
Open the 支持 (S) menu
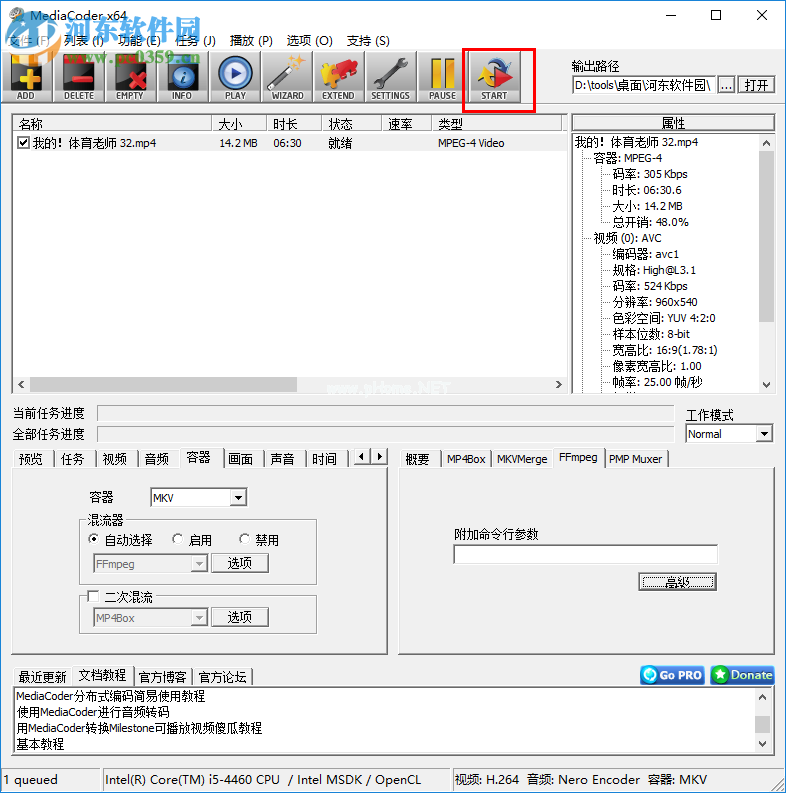tap(368, 40)
